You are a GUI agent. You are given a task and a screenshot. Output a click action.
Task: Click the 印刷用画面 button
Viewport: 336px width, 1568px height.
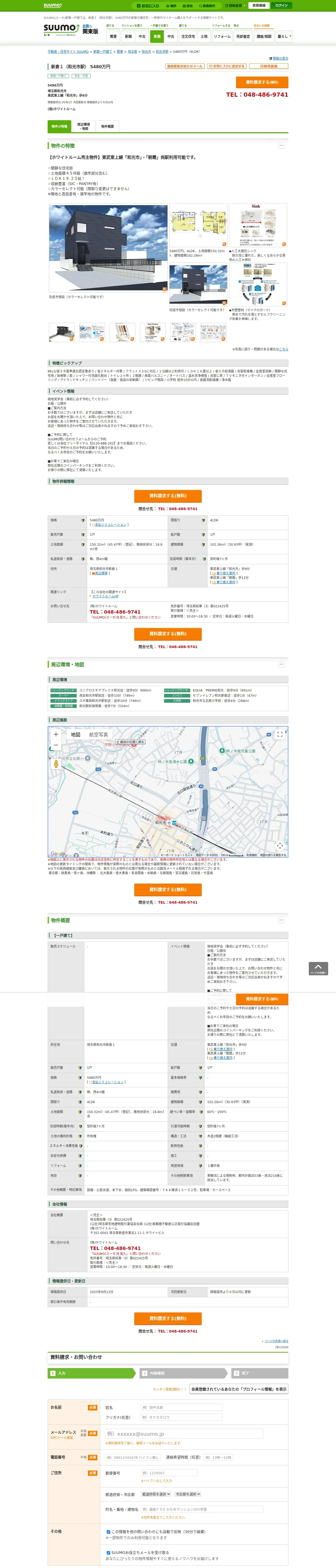coord(268,66)
